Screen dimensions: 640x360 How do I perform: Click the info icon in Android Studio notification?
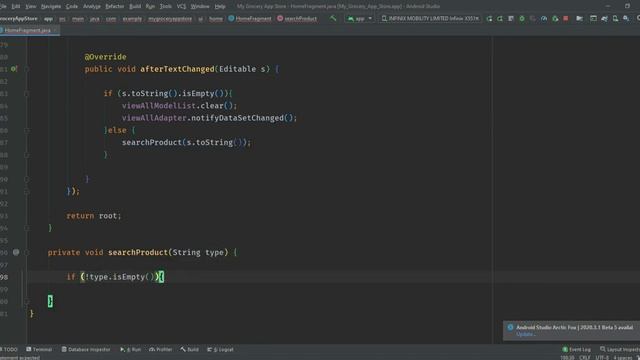[x=510, y=327]
